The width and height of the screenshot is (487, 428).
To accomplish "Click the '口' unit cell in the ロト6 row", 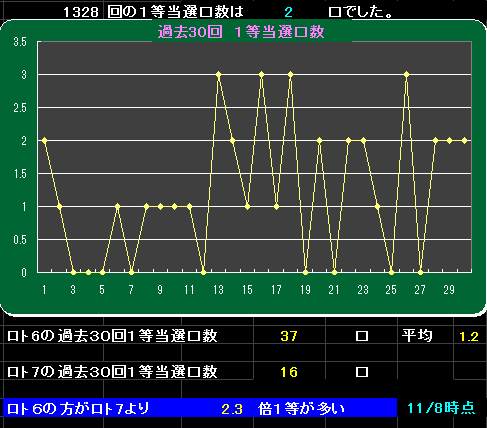I will [362, 336].
